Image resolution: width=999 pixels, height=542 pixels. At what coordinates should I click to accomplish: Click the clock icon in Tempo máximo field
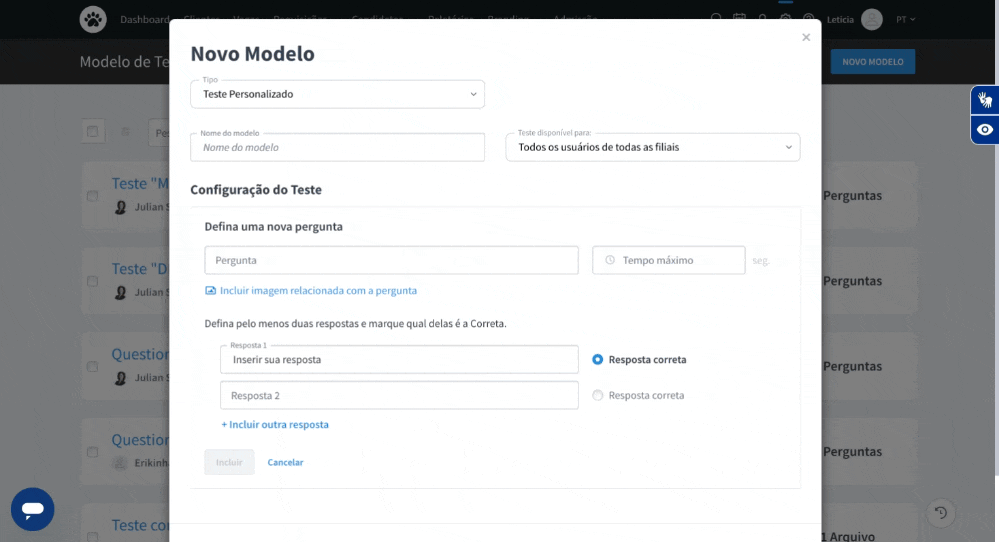point(609,260)
